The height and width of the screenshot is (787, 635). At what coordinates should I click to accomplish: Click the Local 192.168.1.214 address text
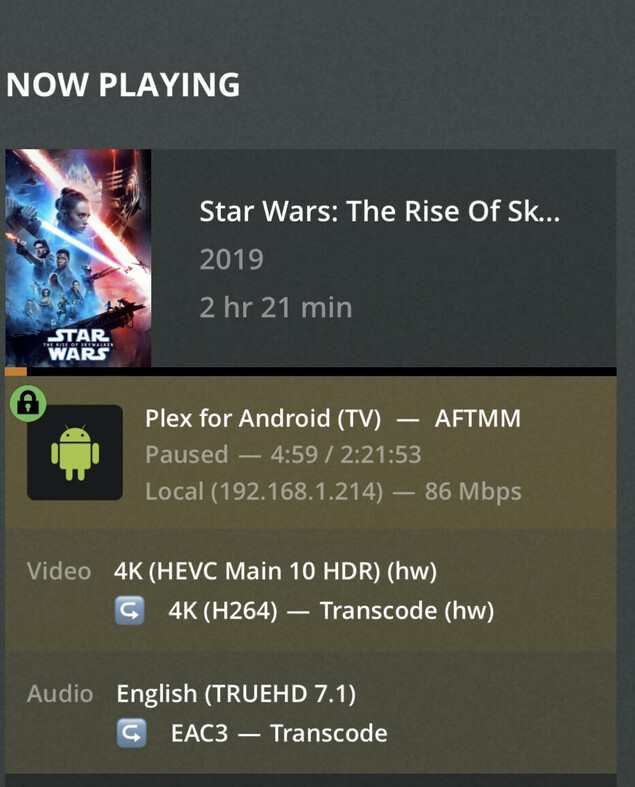[264, 491]
